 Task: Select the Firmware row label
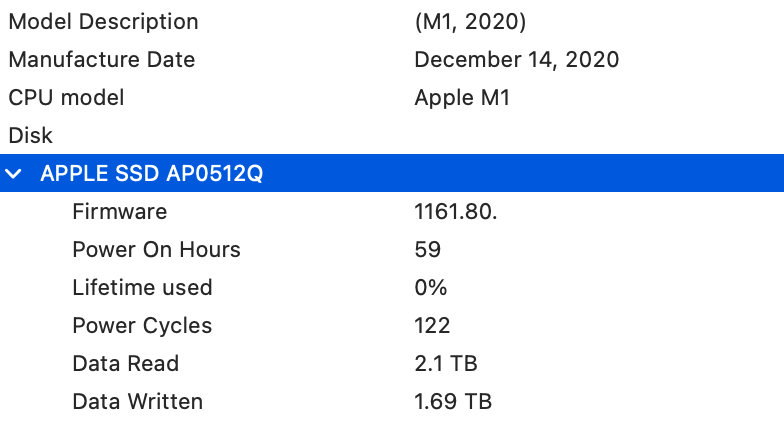(x=119, y=212)
